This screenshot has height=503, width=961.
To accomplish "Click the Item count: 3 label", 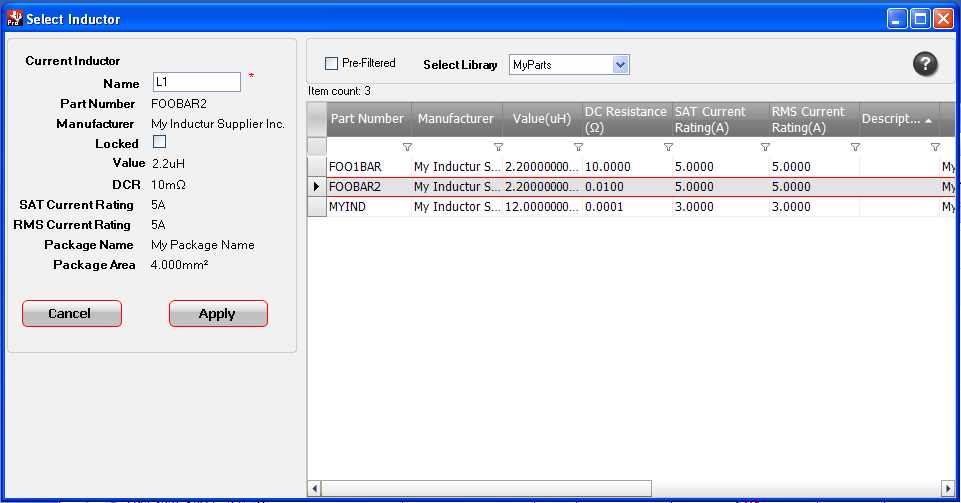I will [x=339, y=91].
